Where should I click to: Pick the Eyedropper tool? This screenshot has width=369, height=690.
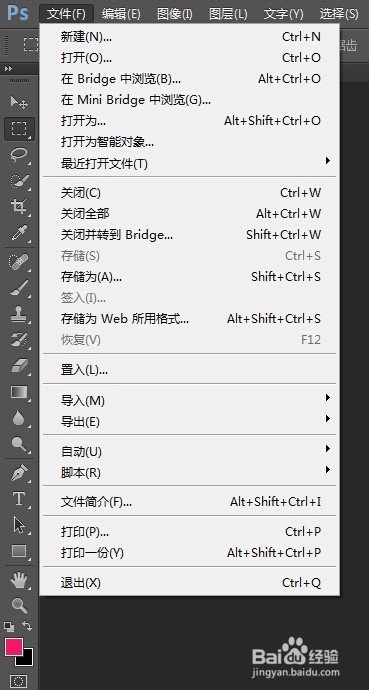[x=19, y=232]
